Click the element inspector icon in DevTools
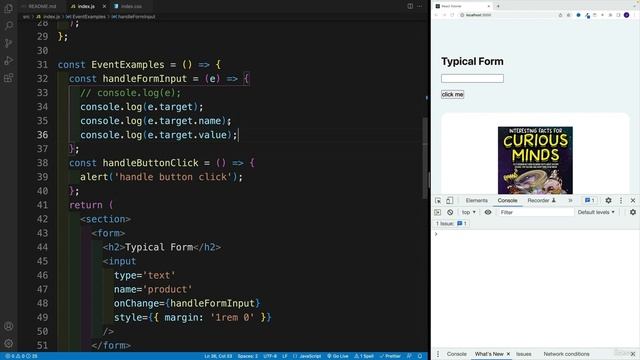The height and width of the screenshot is (360, 640). pyautogui.click(x=438, y=200)
